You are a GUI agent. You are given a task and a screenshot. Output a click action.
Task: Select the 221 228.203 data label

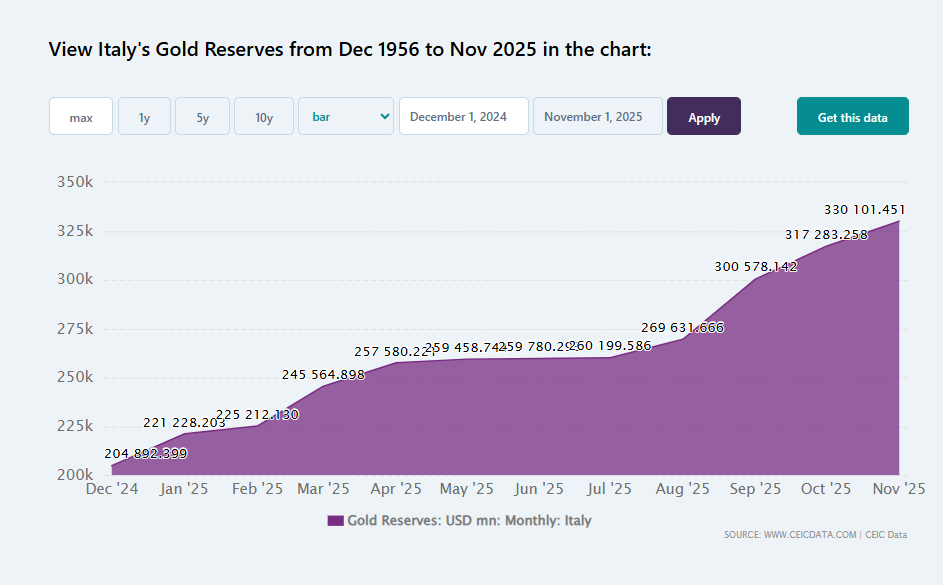coord(184,423)
